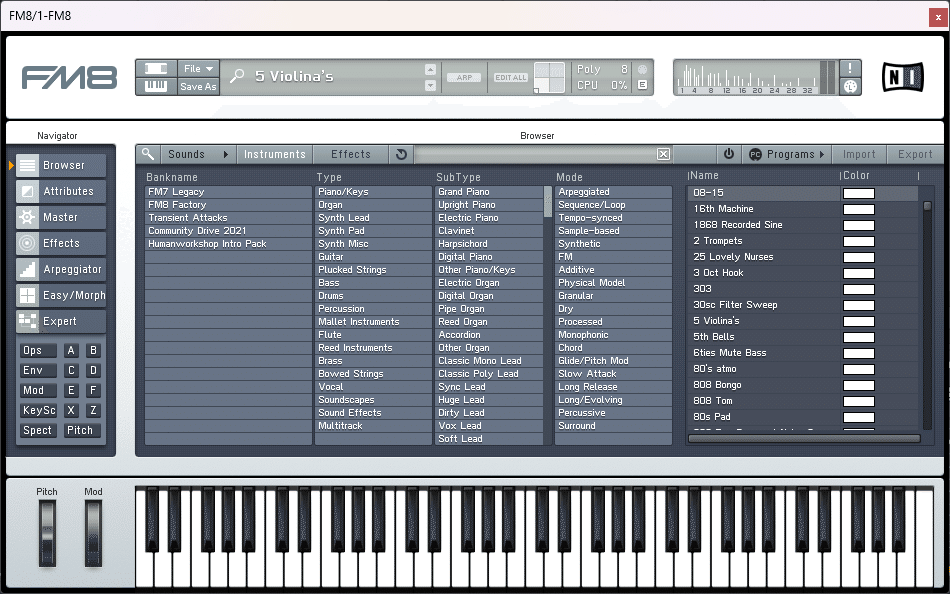
Task: Click the horizontal scrollbar under the results list
Action: coord(804,438)
